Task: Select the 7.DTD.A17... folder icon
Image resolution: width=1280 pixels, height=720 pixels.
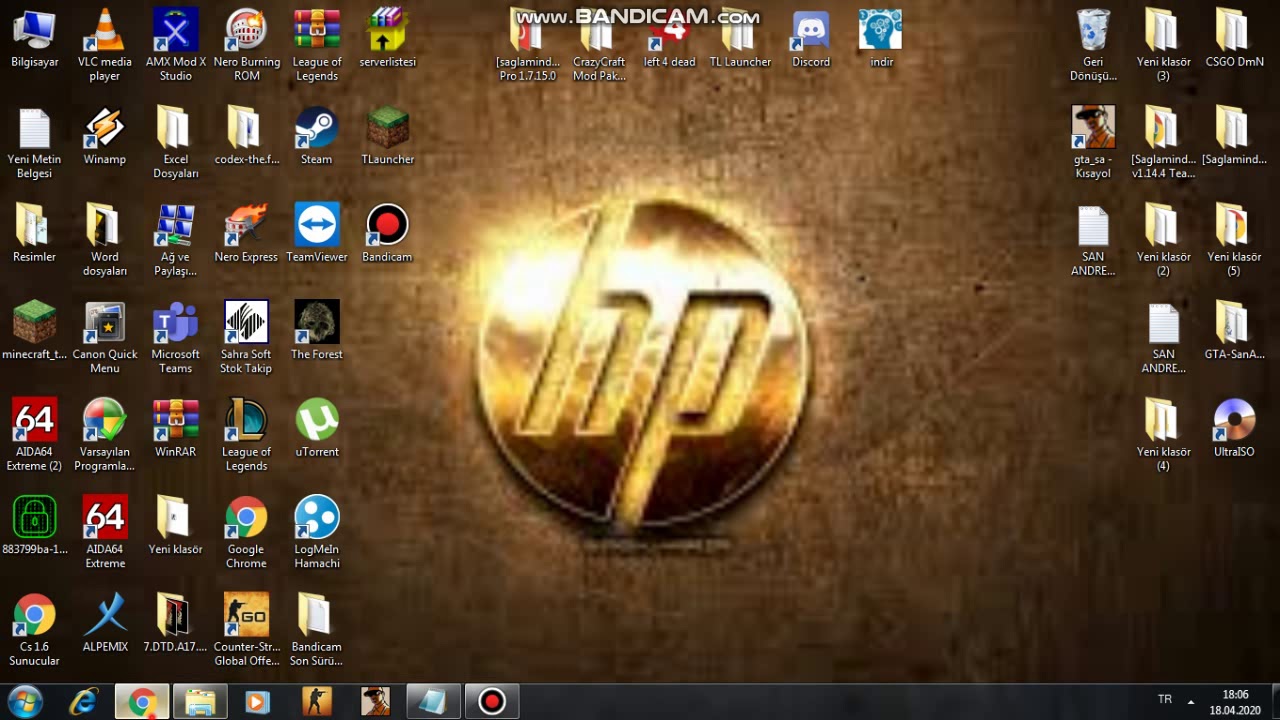Action: (175, 623)
